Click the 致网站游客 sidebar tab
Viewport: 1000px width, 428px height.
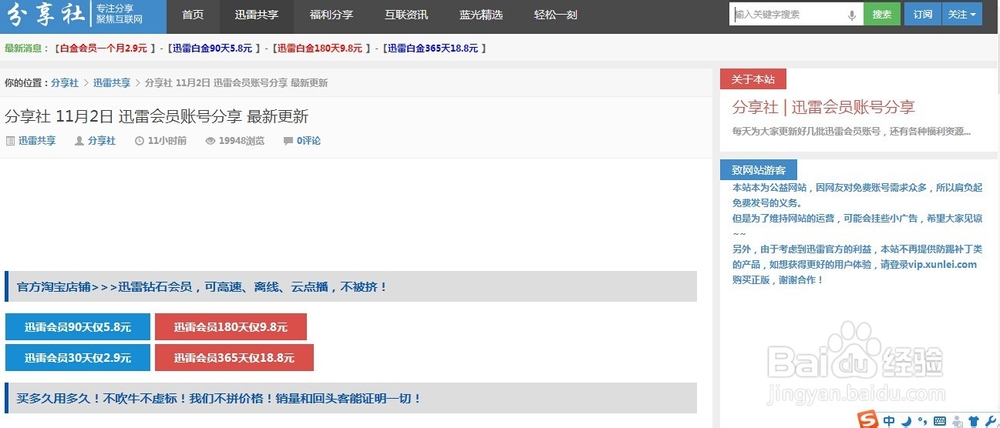click(x=758, y=170)
